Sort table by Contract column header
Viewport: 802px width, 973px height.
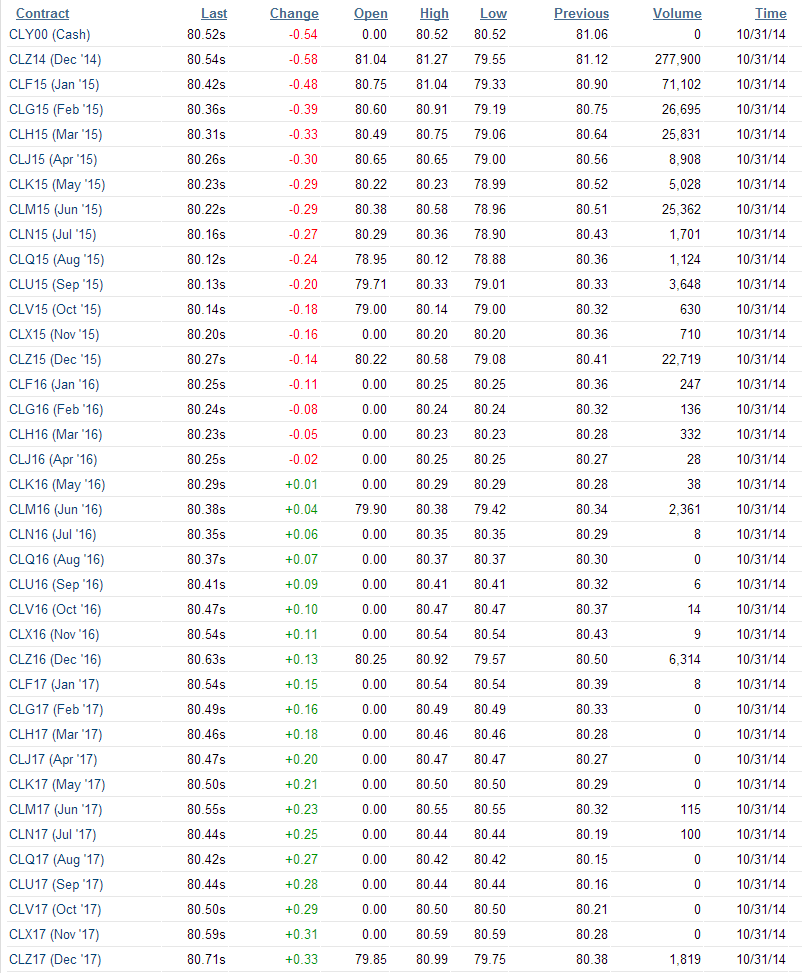(42, 13)
